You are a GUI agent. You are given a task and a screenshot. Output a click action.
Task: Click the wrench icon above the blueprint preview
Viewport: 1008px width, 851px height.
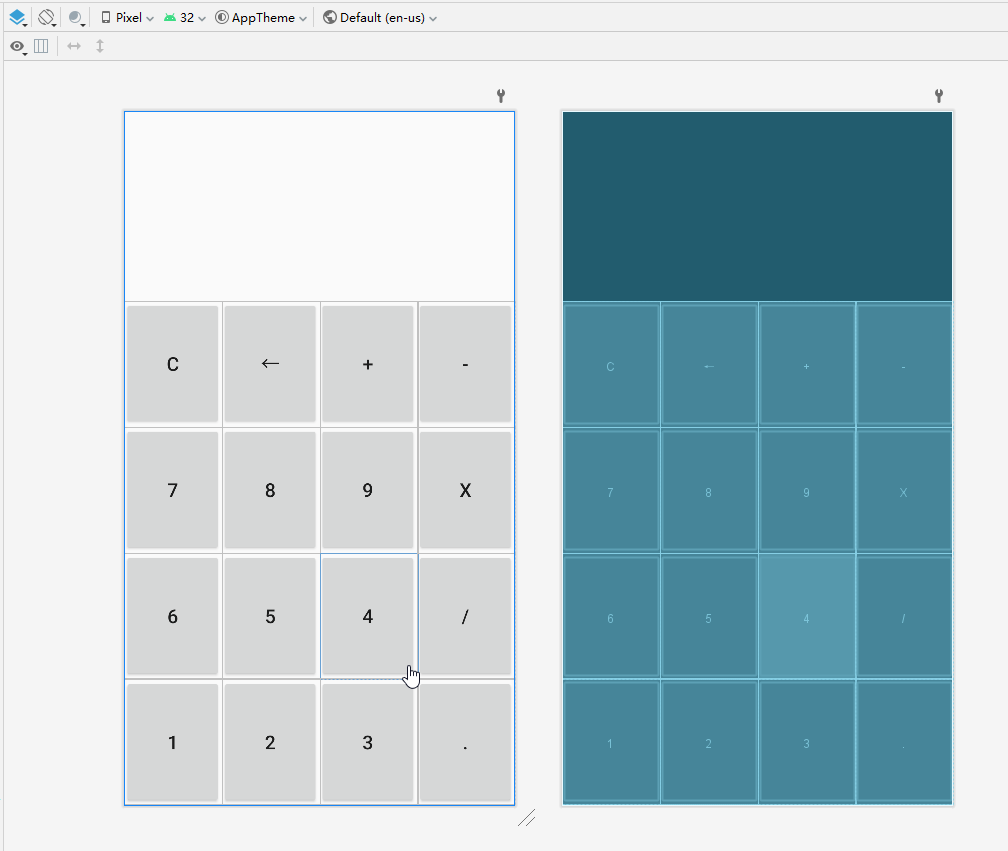coord(938,95)
